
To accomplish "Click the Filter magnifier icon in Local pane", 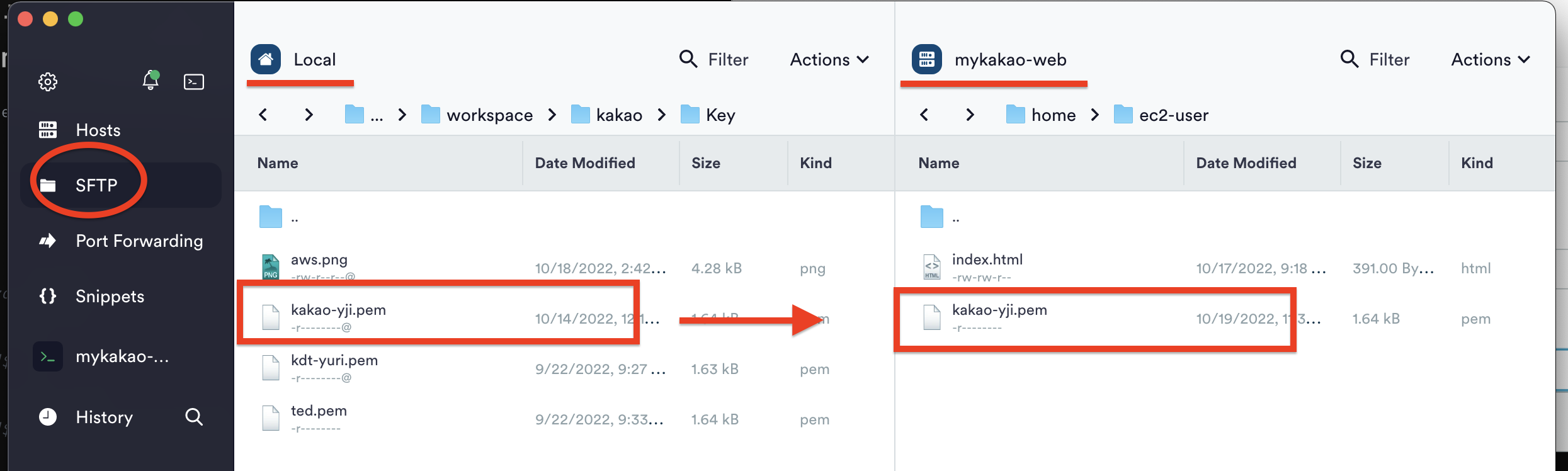I will tap(688, 59).
